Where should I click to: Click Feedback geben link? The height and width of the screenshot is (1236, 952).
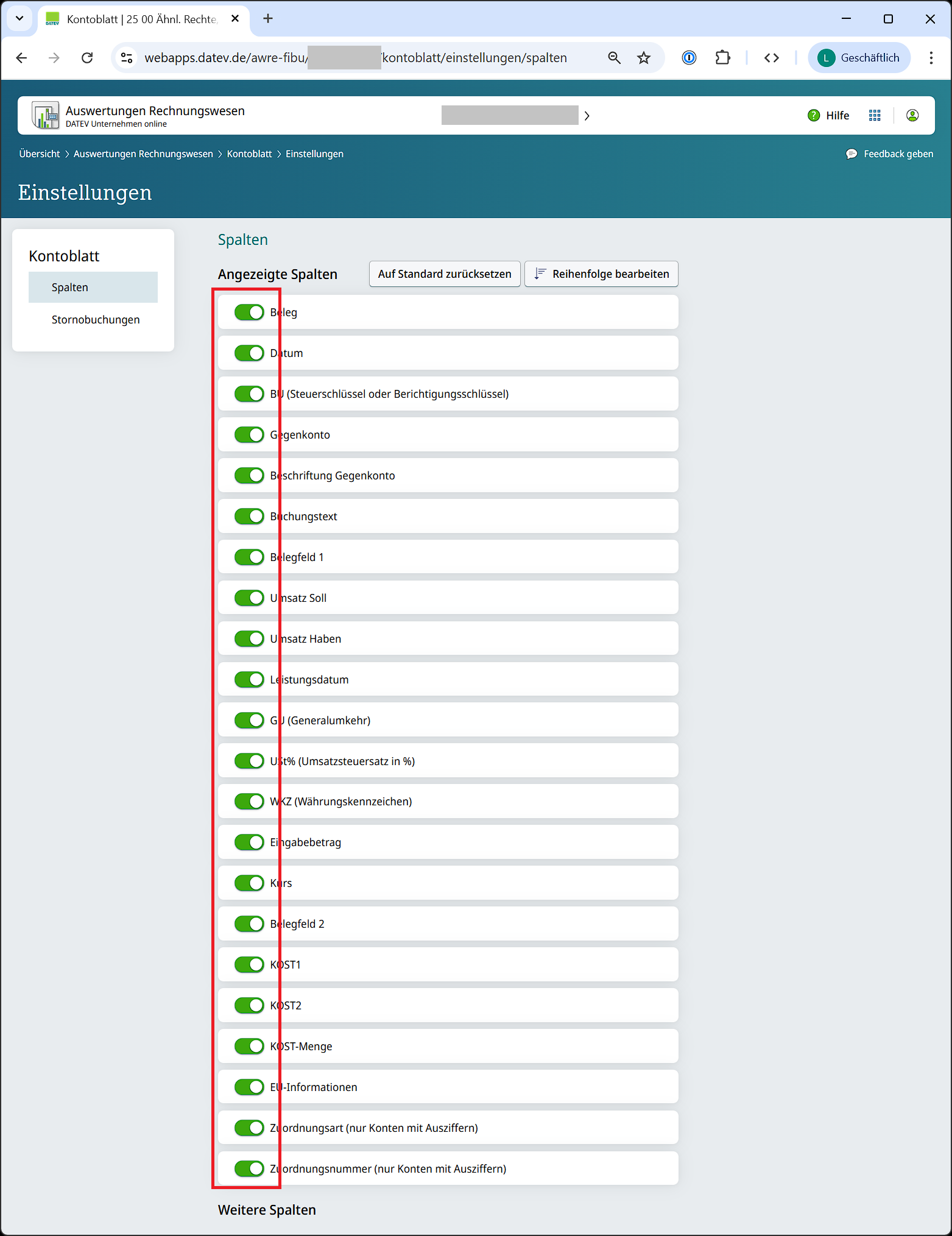click(x=890, y=154)
